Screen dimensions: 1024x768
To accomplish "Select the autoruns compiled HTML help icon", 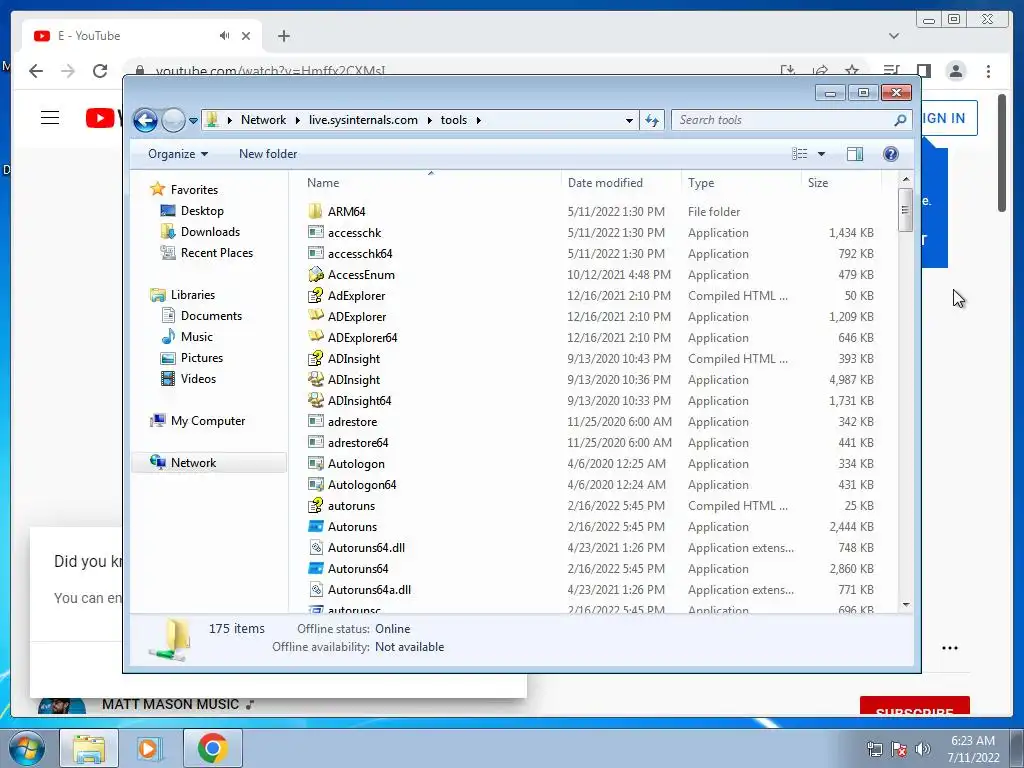I will point(315,505).
